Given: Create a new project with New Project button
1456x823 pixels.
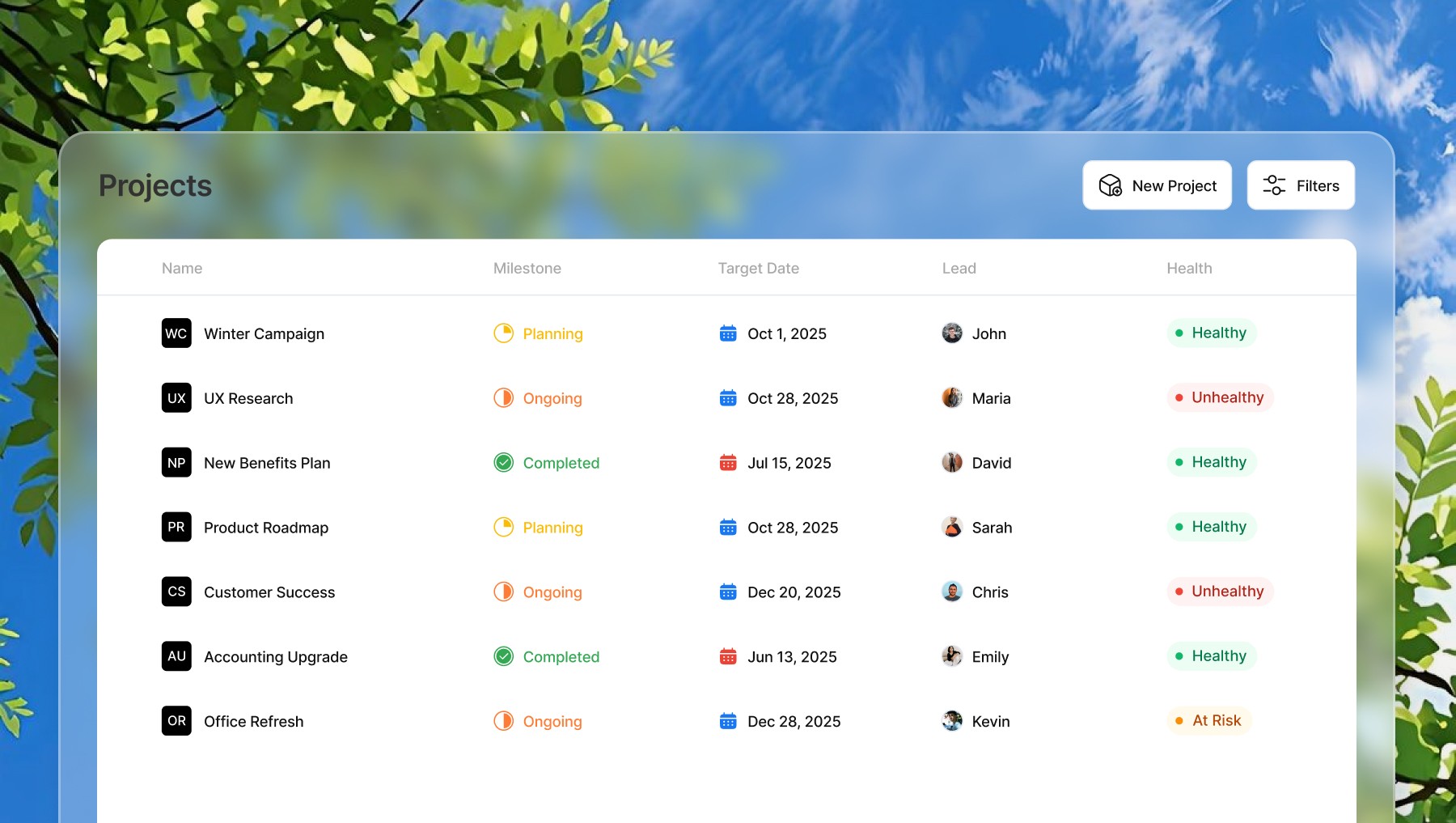Looking at the screenshot, I should pyautogui.click(x=1157, y=185).
